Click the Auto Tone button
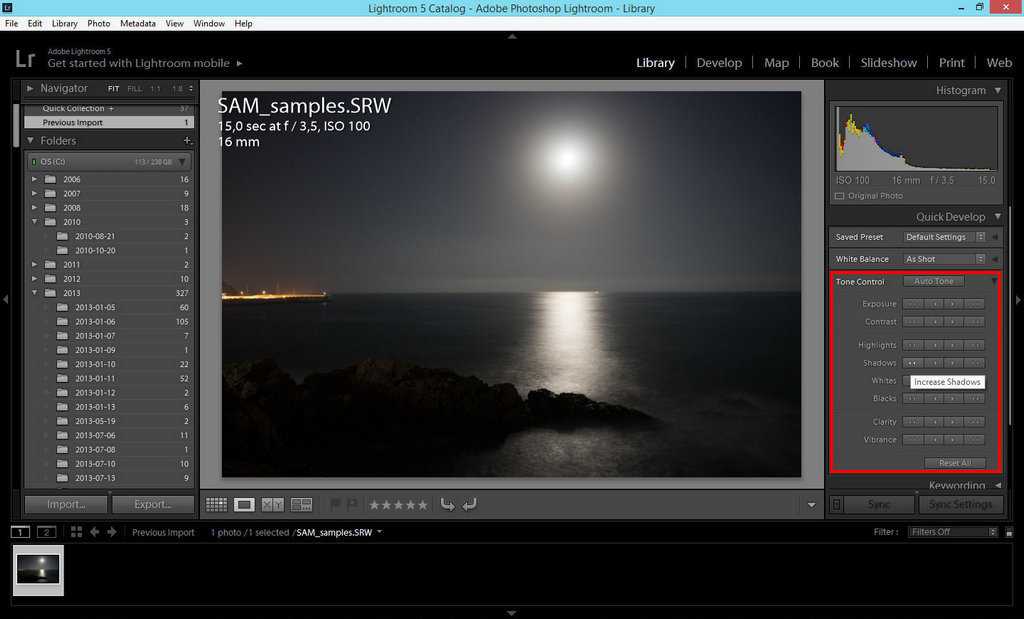 click(x=934, y=282)
